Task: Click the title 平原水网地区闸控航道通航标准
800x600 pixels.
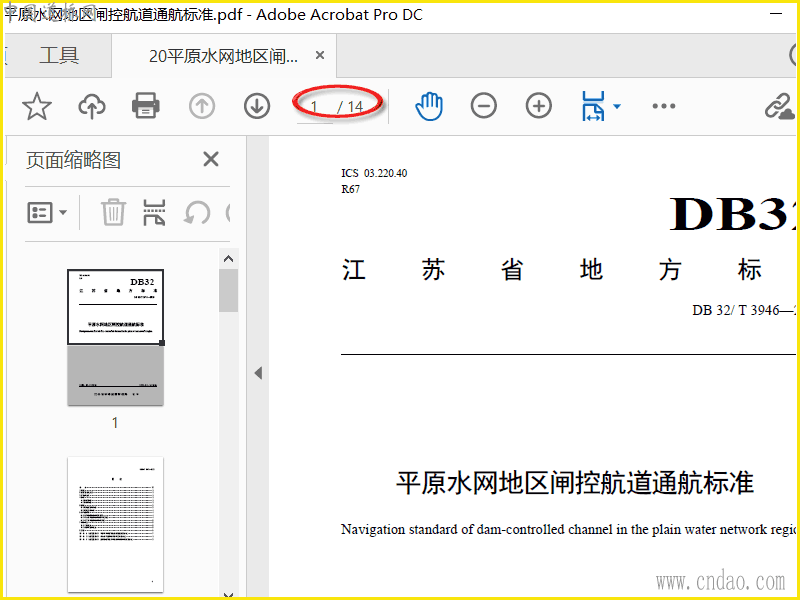Action: coord(575,483)
